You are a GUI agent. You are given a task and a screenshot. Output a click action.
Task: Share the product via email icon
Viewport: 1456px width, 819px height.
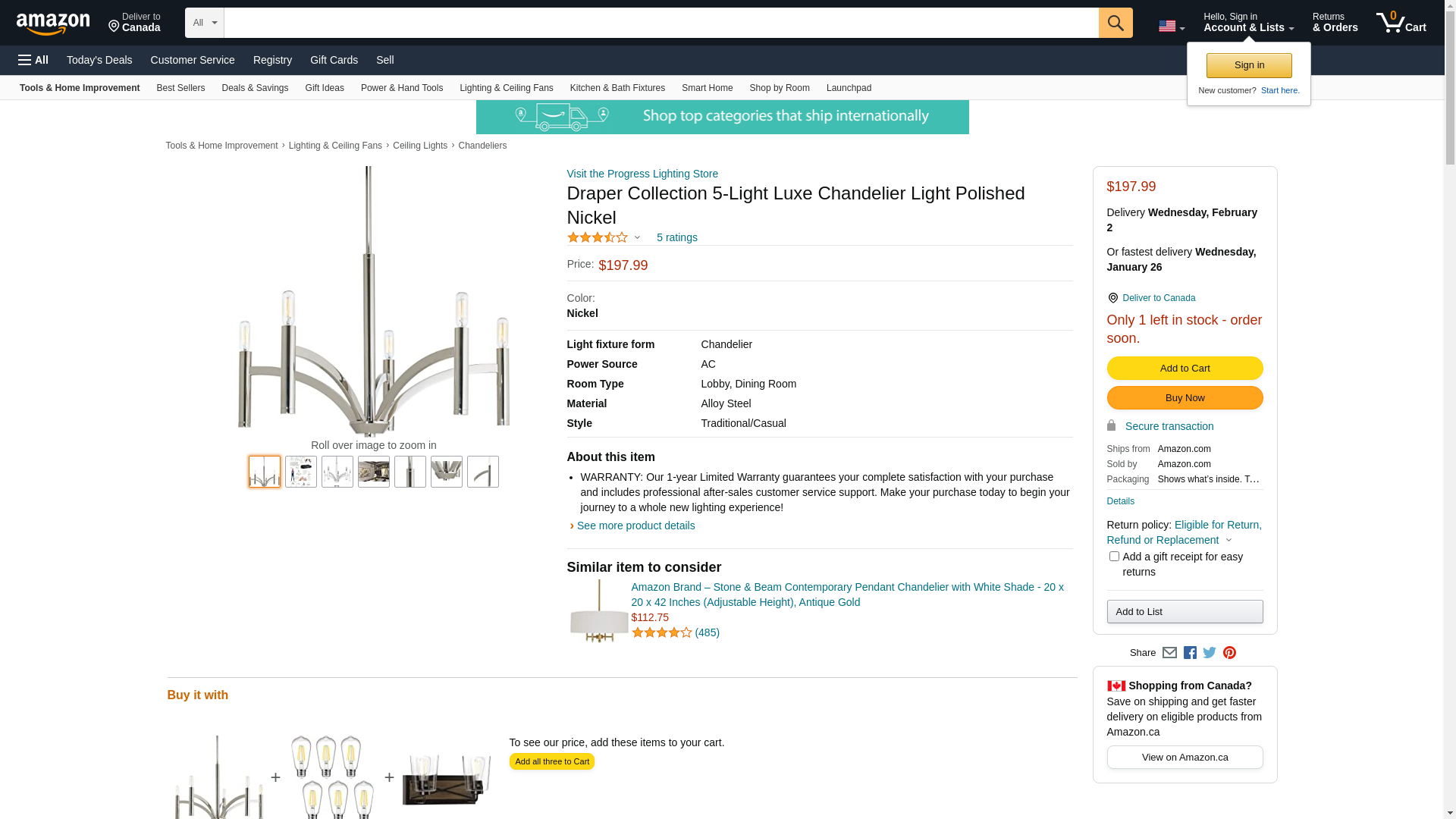(x=1169, y=653)
